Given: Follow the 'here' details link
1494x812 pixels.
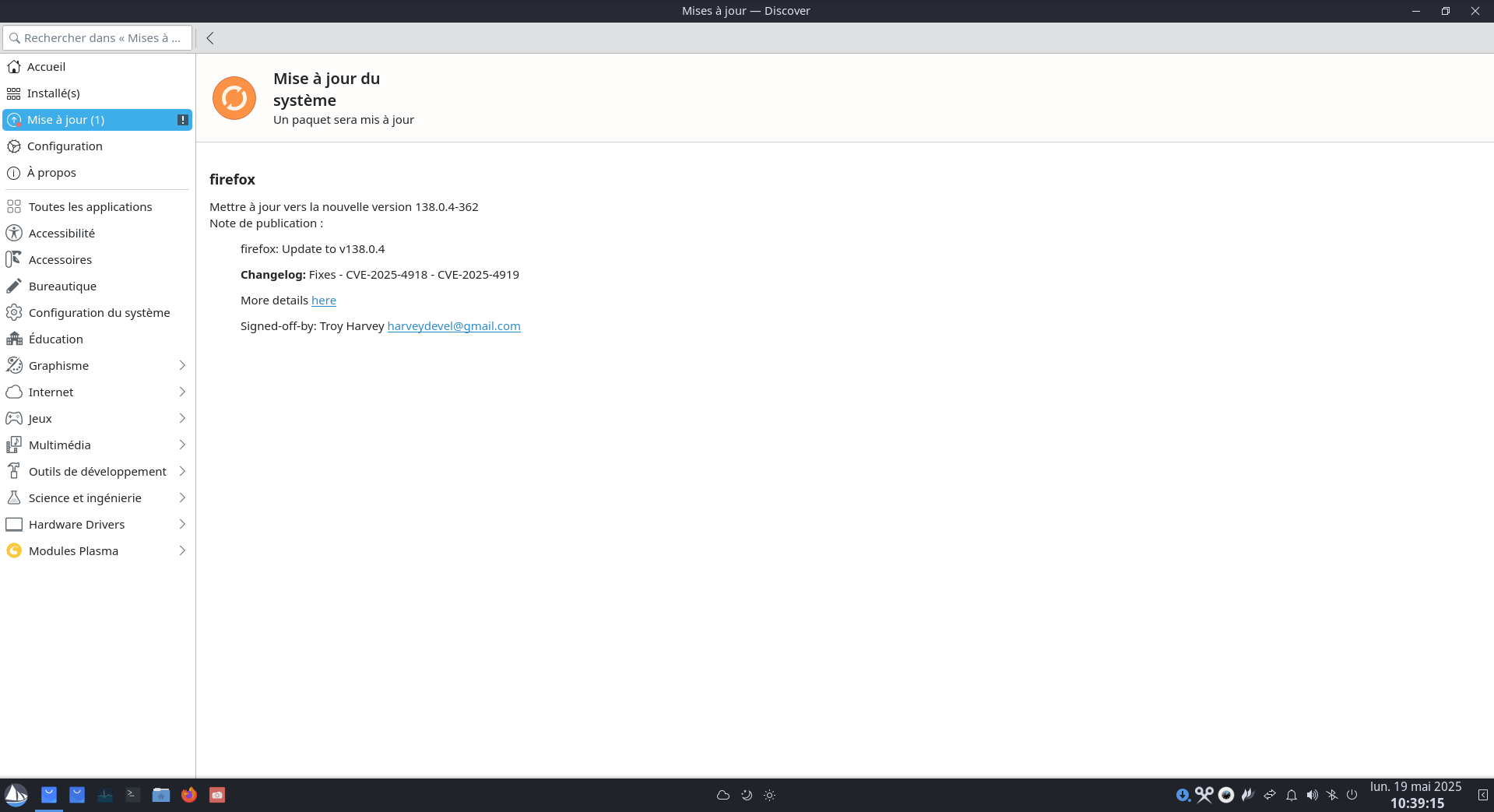Looking at the screenshot, I should [324, 301].
